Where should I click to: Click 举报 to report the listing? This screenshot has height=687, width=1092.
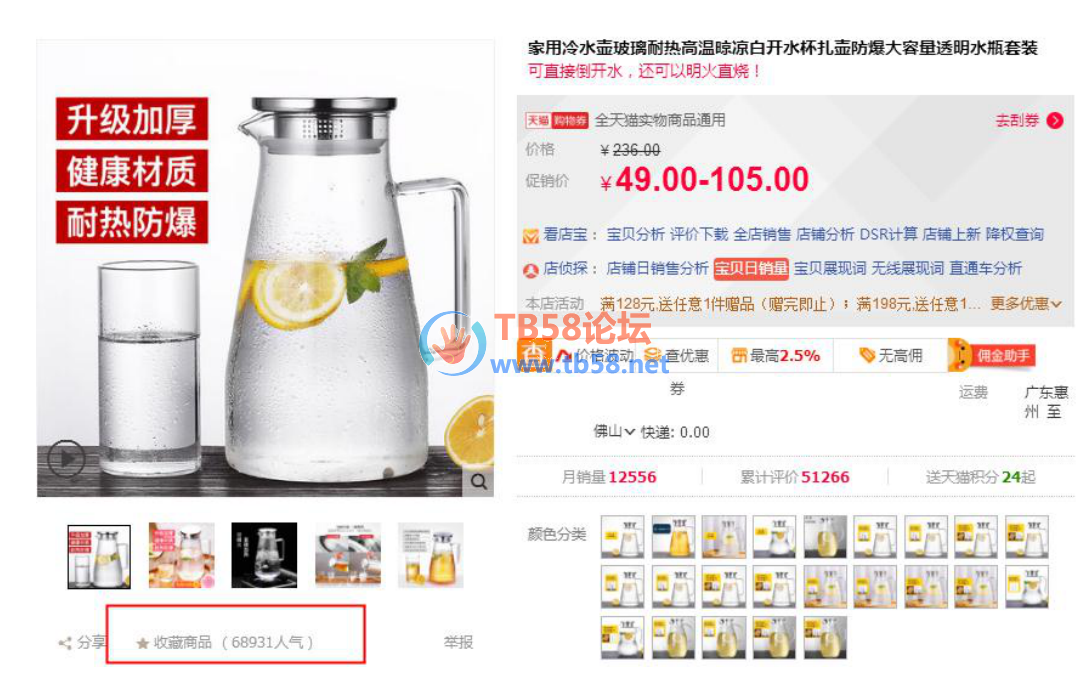click(x=458, y=642)
